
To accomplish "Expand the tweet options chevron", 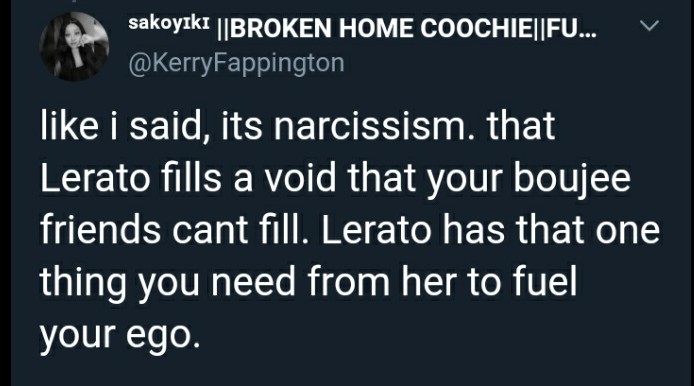I will [x=649, y=26].
